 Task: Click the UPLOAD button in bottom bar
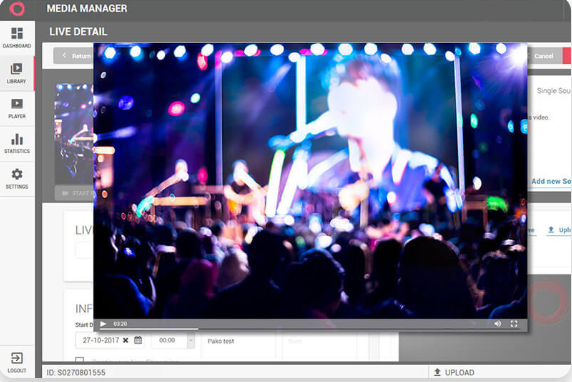(x=454, y=373)
